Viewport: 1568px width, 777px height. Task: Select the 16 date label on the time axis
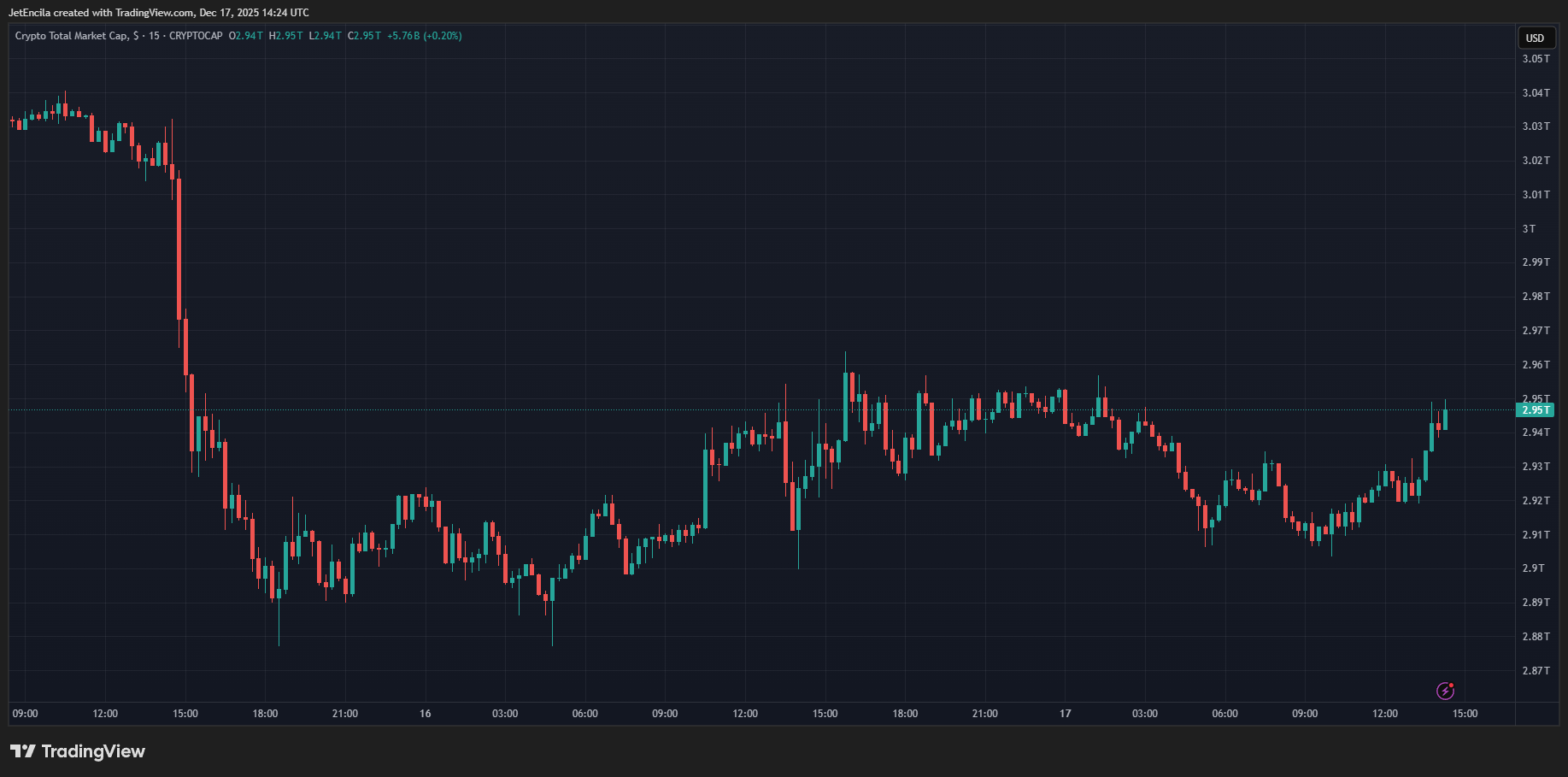point(425,714)
